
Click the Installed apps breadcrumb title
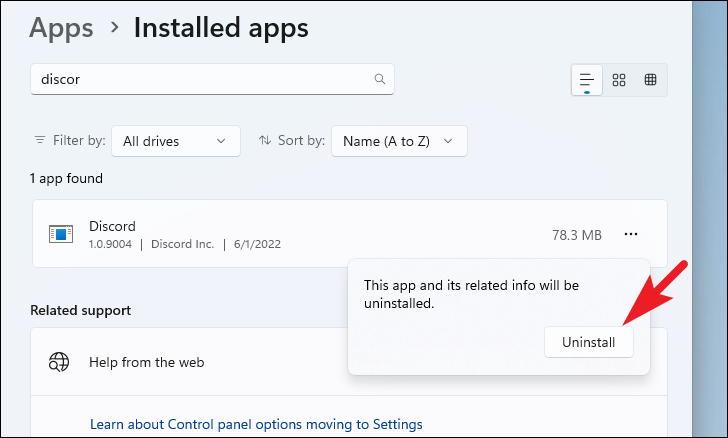point(220,27)
